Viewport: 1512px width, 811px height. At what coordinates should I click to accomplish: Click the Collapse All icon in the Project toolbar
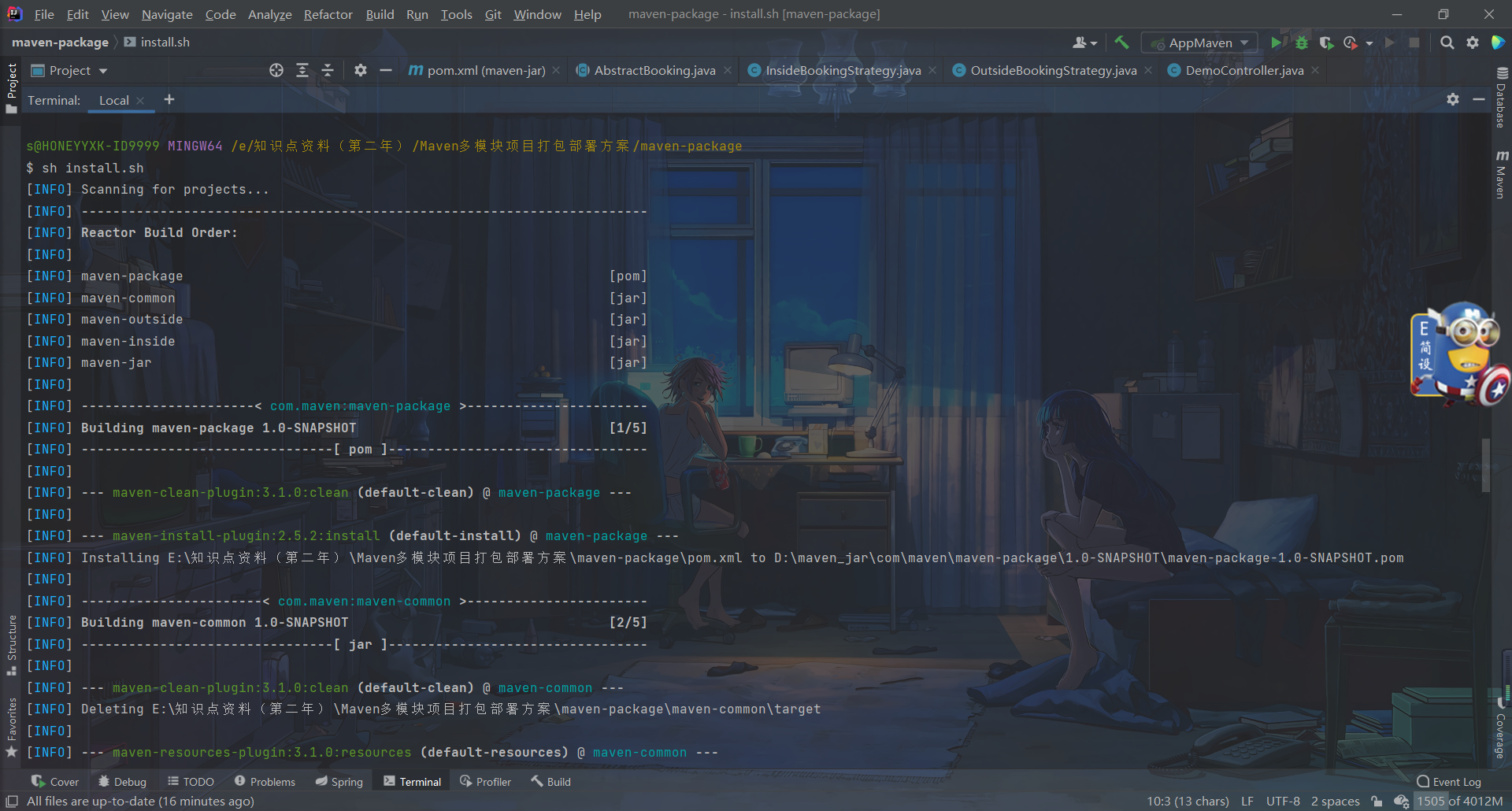328,70
